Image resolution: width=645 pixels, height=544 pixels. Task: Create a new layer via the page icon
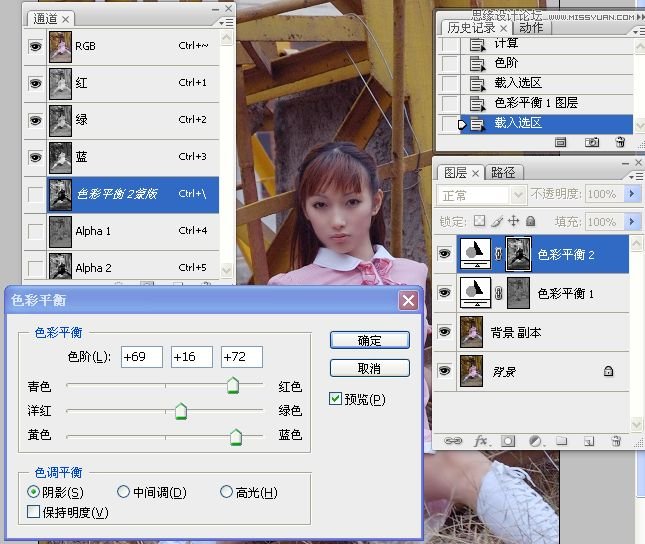point(589,441)
